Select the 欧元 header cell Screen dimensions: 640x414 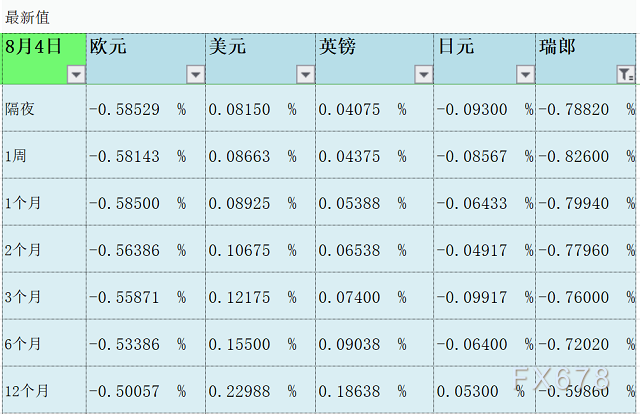pyautogui.click(x=146, y=59)
